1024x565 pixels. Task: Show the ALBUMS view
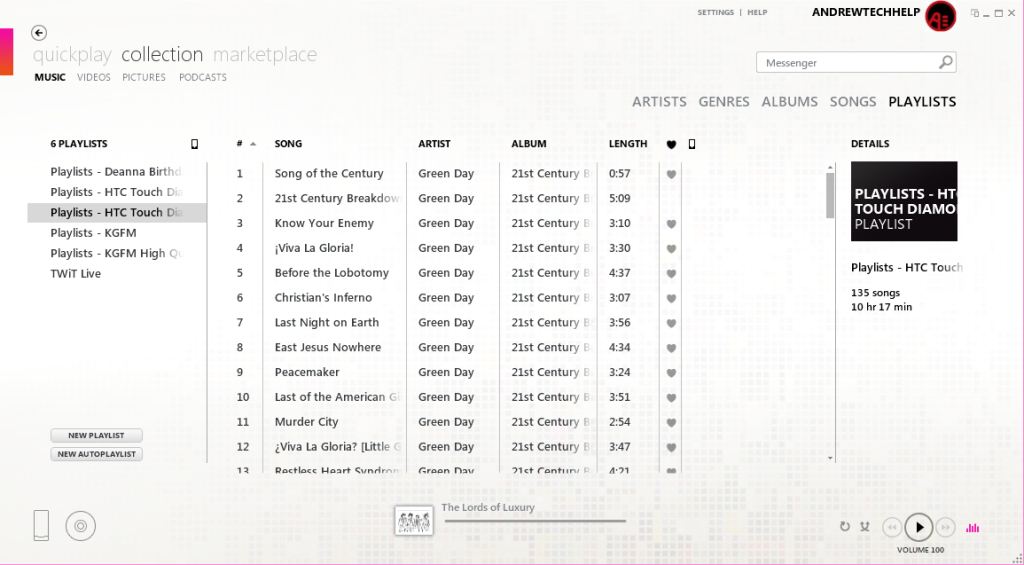789,102
